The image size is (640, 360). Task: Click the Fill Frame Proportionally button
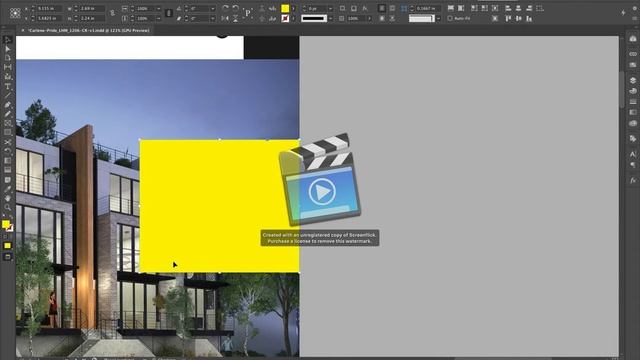451,8
